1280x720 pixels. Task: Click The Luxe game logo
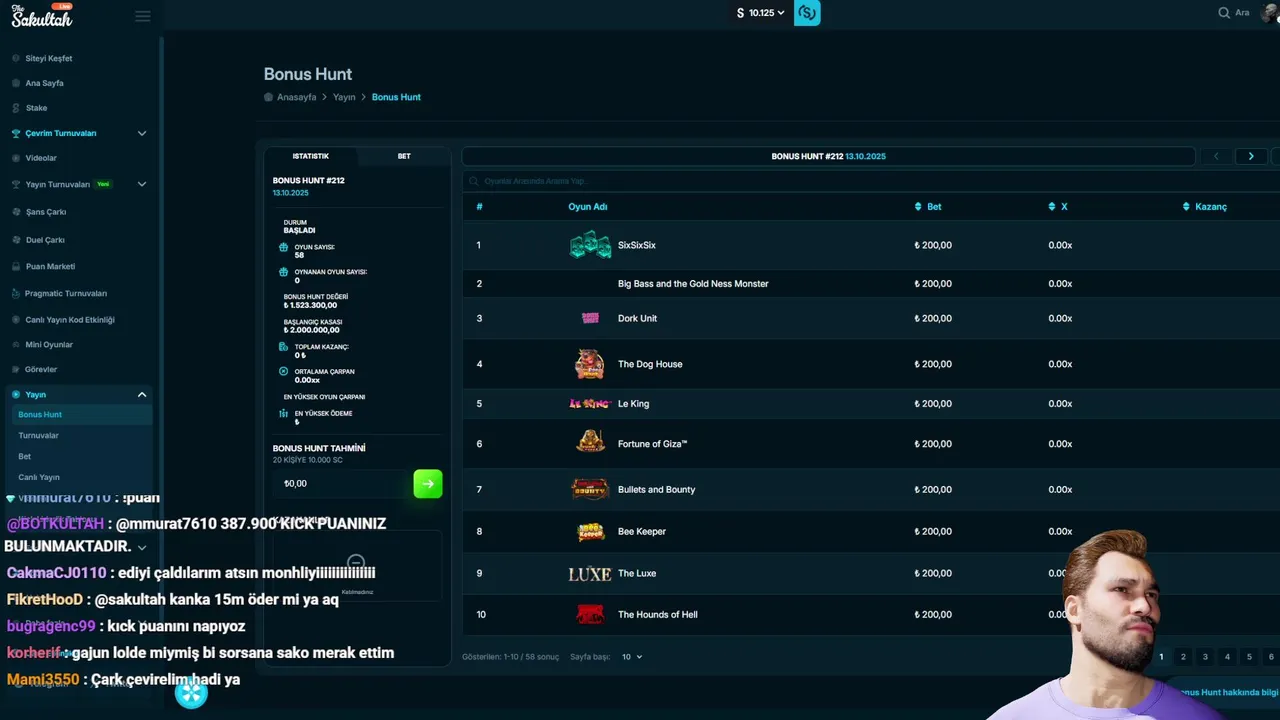[x=590, y=574]
